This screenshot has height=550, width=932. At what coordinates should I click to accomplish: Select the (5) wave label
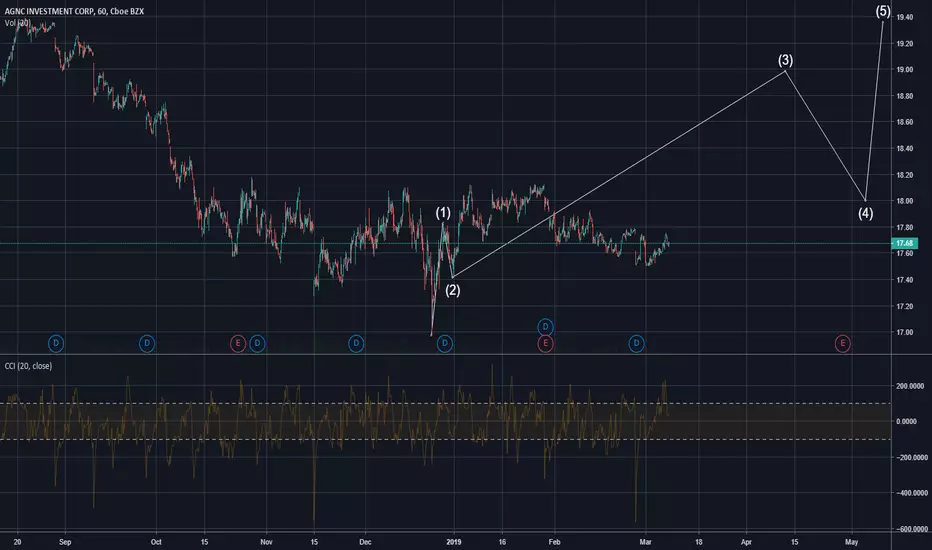pos(883,11)
